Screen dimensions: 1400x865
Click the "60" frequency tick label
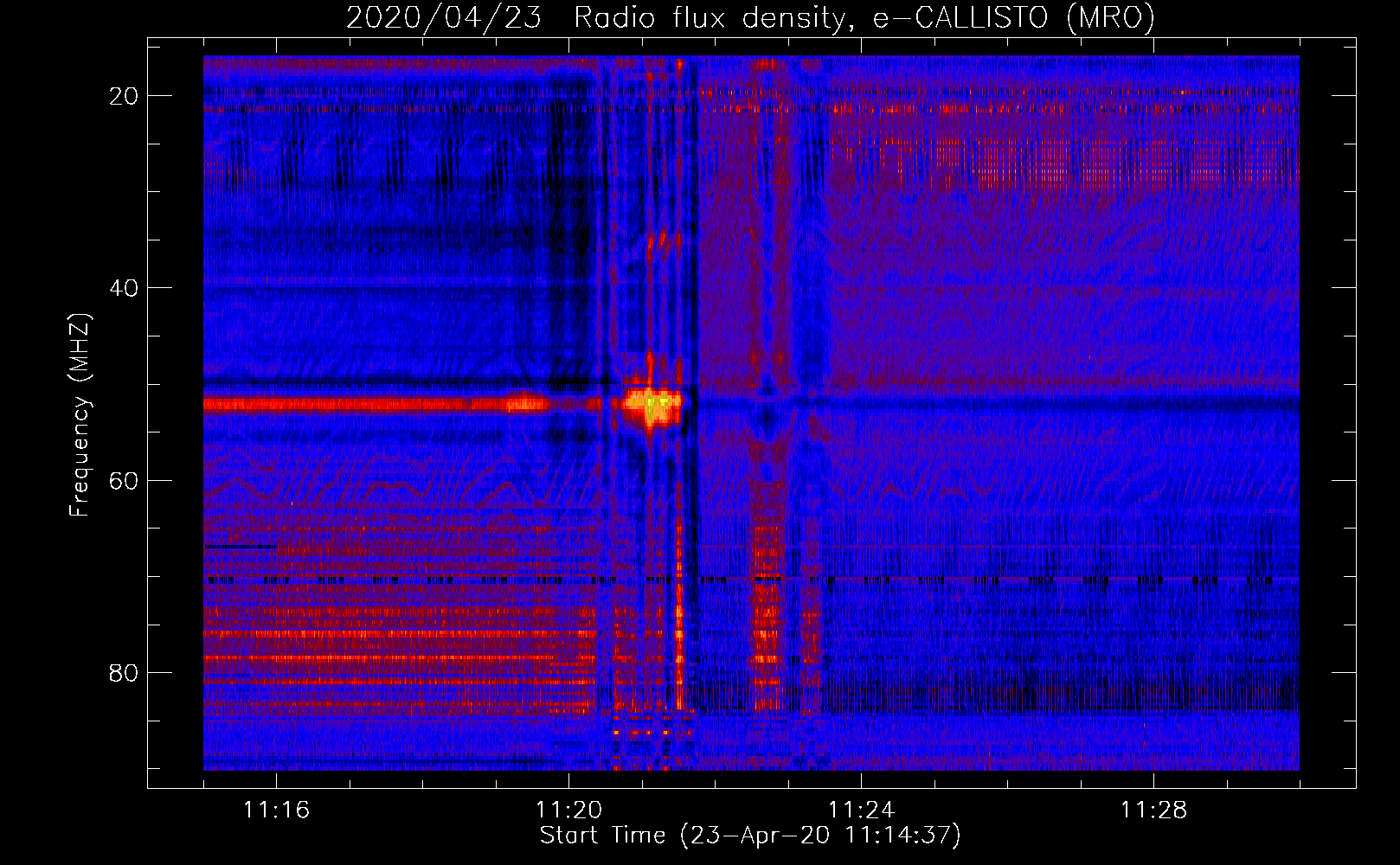[x=124, y=480]
